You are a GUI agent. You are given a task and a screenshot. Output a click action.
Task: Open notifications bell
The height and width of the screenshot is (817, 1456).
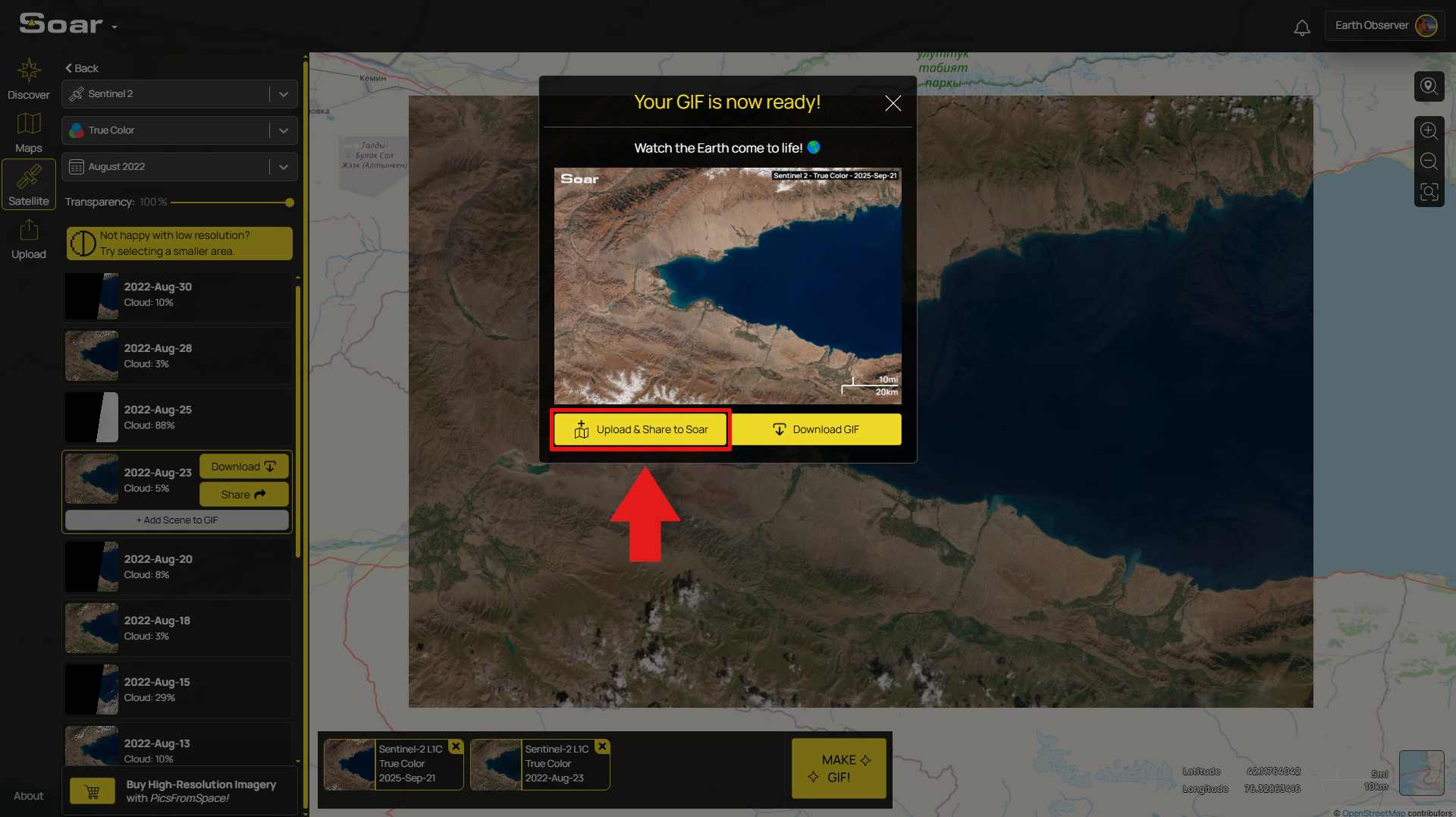coord(1301,28)
